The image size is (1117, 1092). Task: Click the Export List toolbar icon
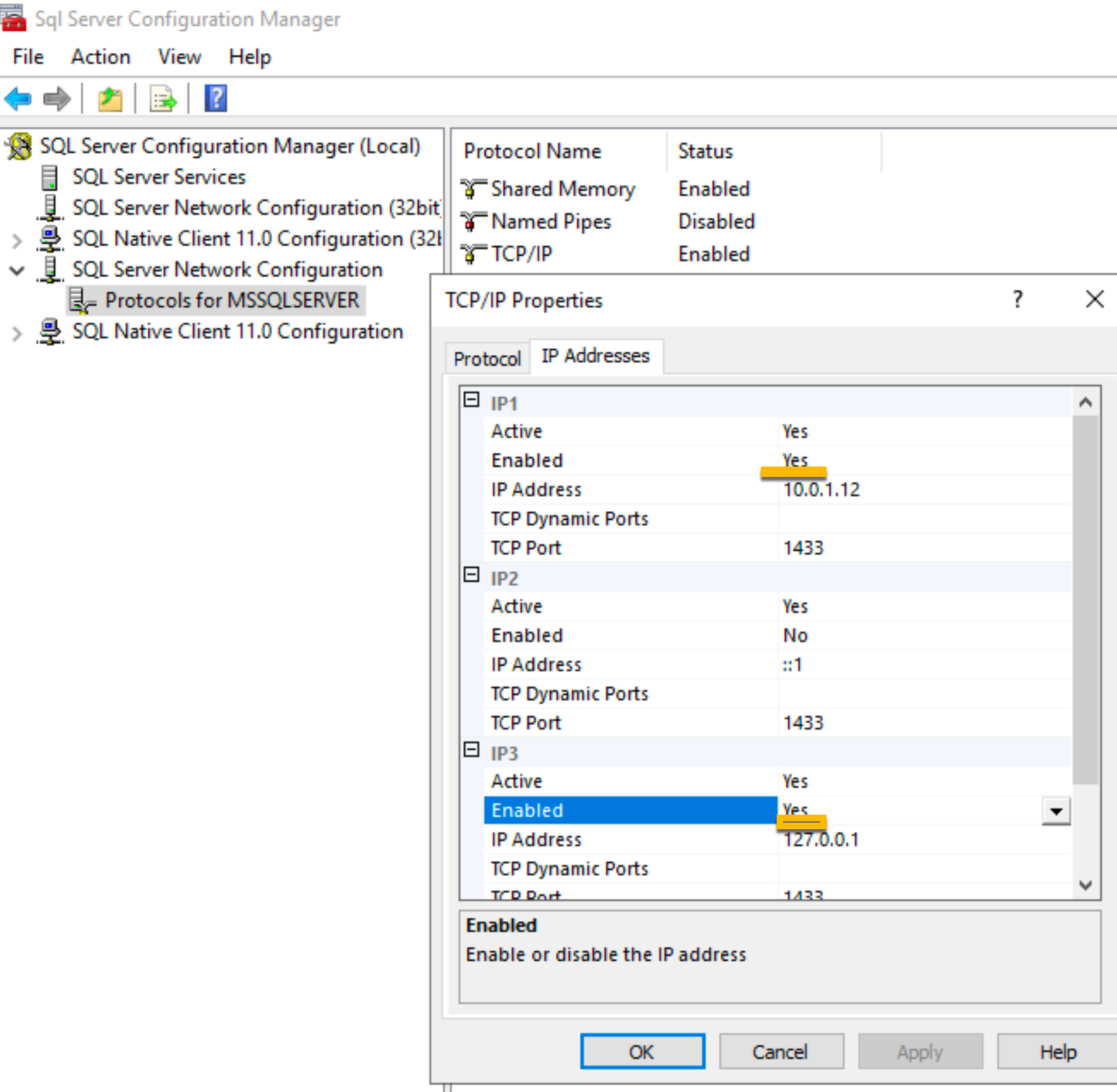163,99
